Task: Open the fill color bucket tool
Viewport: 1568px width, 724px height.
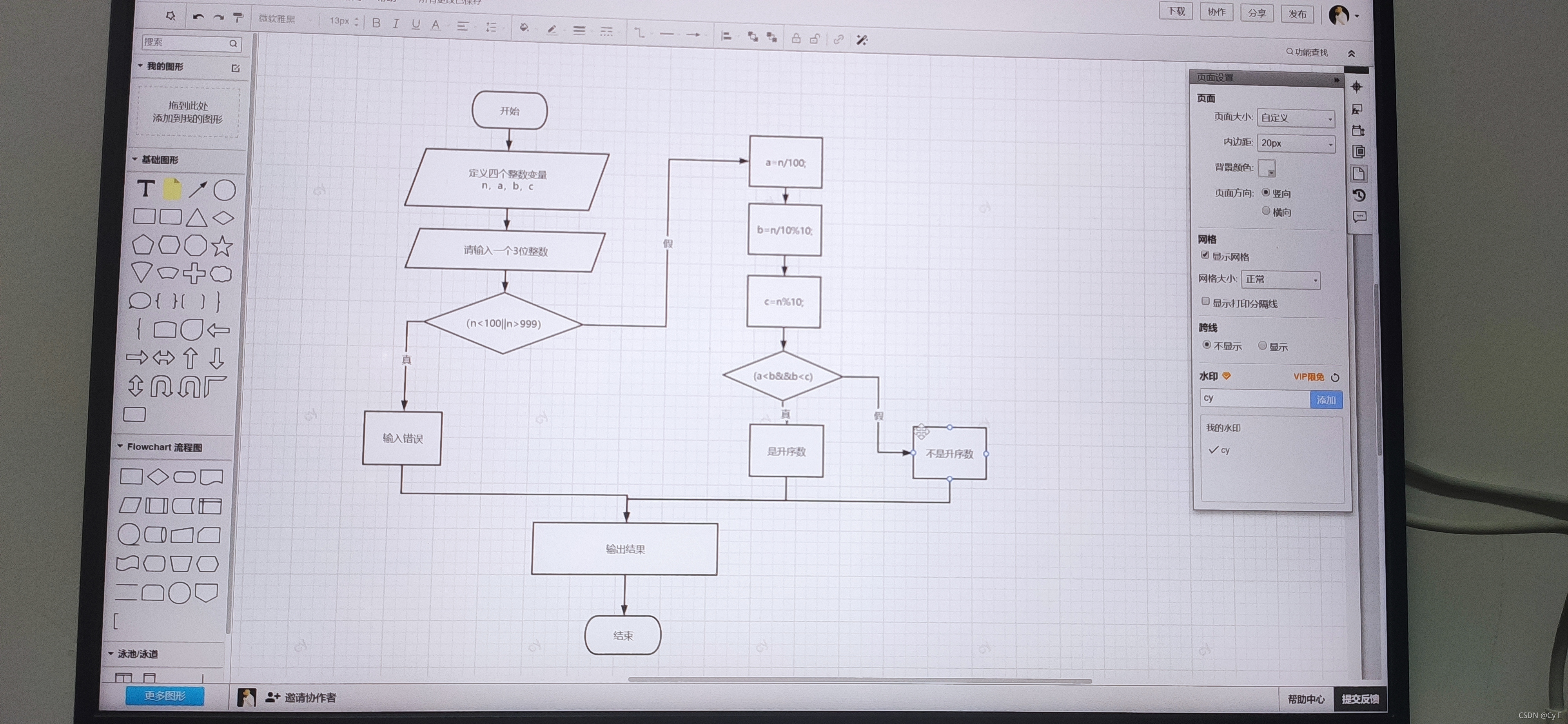Action: coord(524,28)
